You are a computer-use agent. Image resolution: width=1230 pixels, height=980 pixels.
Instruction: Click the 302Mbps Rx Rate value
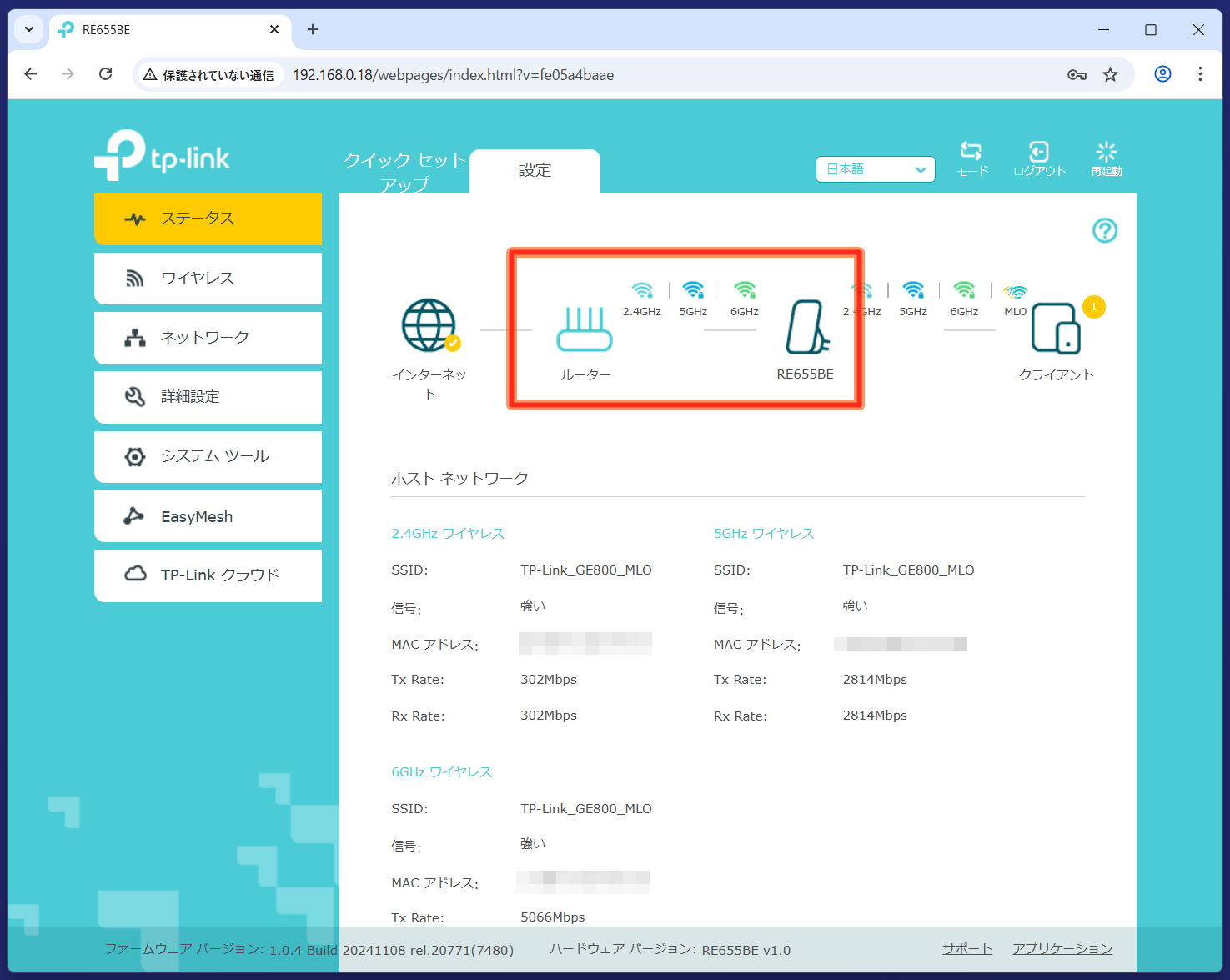[x=549, y=716]
